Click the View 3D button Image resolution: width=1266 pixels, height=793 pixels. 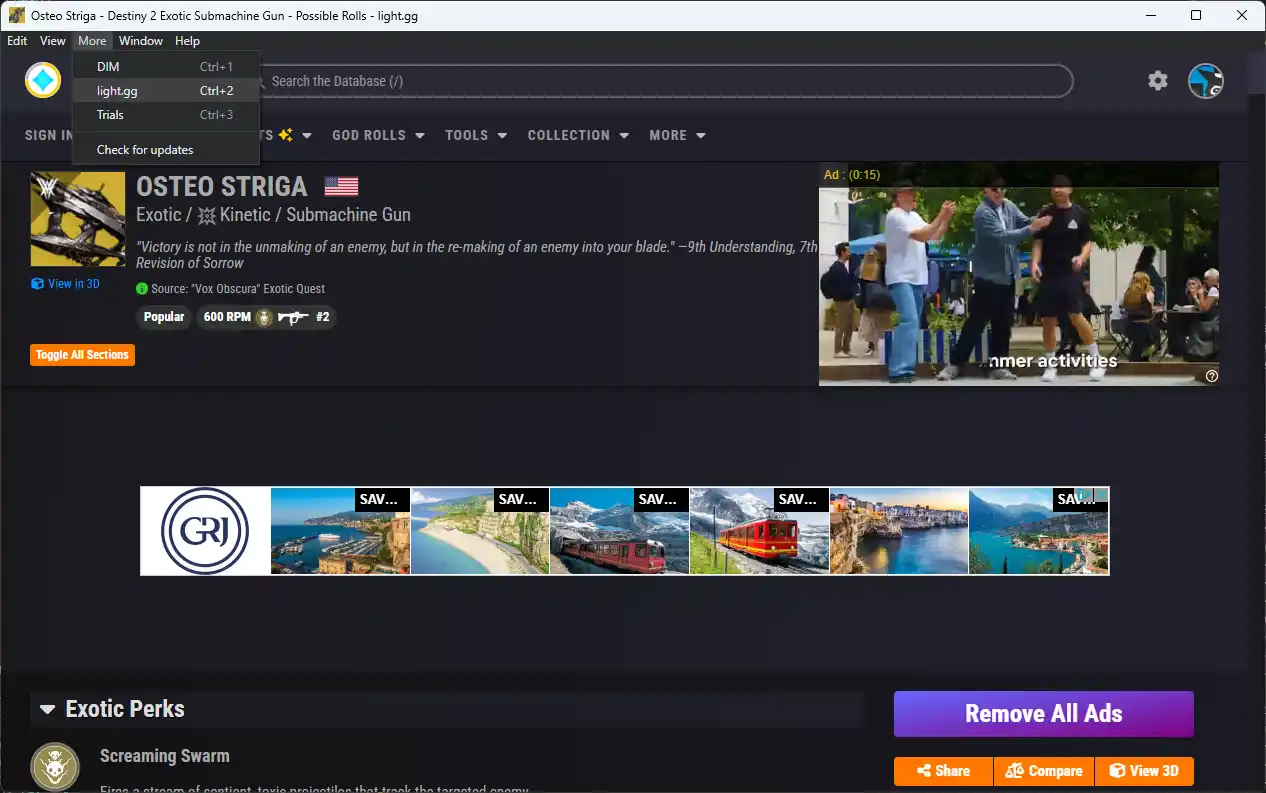1145,771
